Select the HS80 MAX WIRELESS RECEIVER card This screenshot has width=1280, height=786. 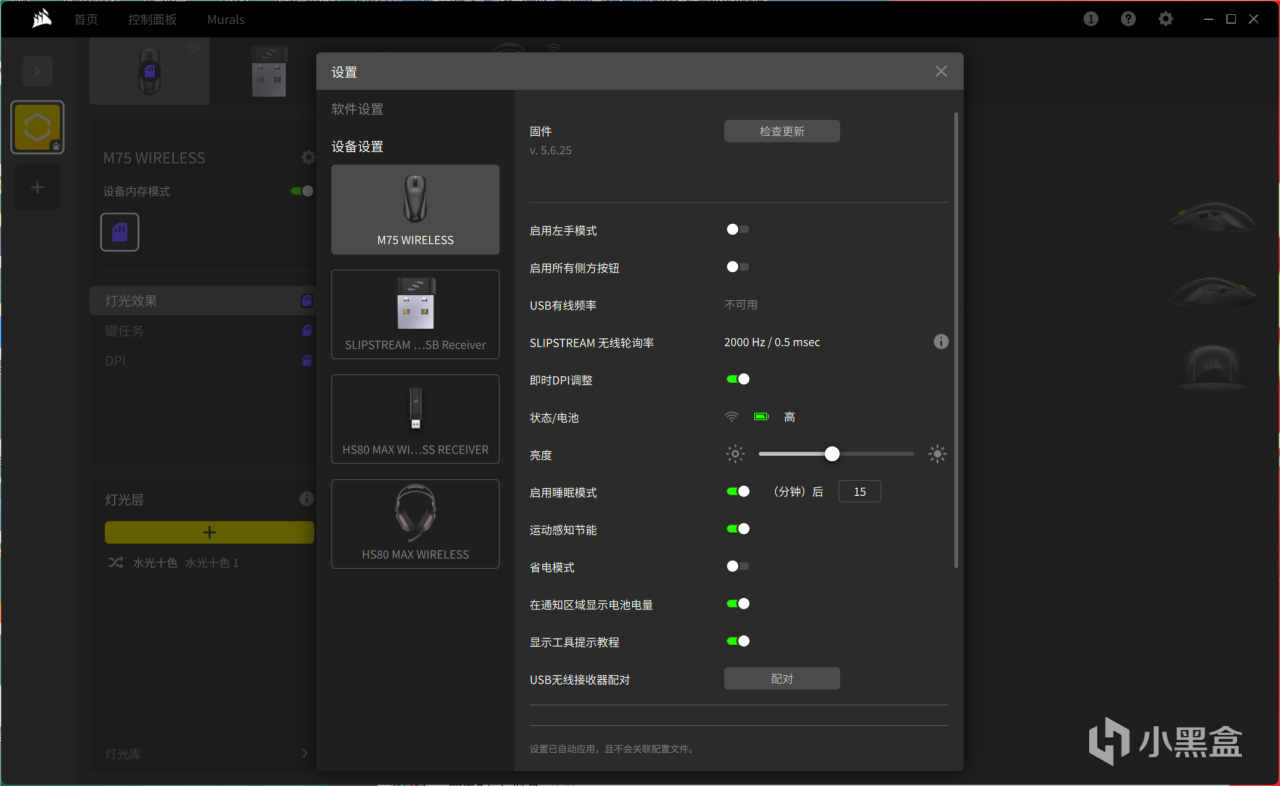[x=415, y=419]
